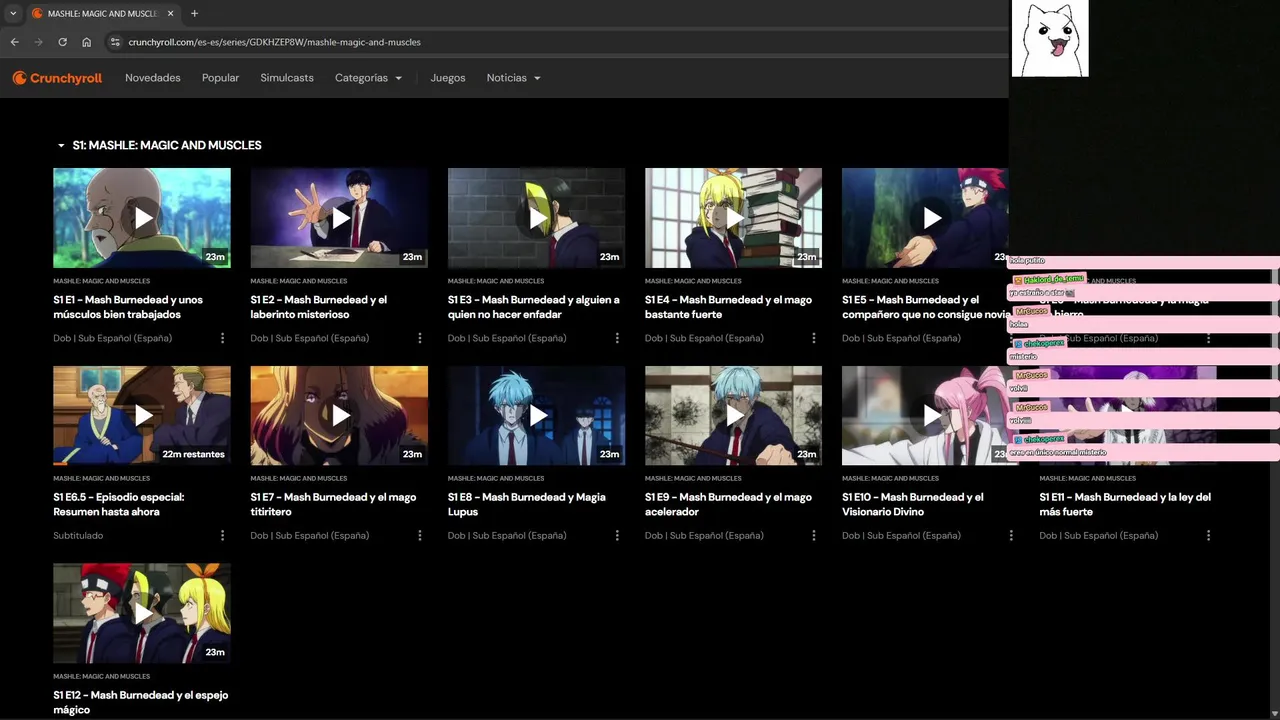Open title 'Mash Burnedead y el Visionario Divino'
Viewport: 1280px width, 720px height.
(913, 504)
